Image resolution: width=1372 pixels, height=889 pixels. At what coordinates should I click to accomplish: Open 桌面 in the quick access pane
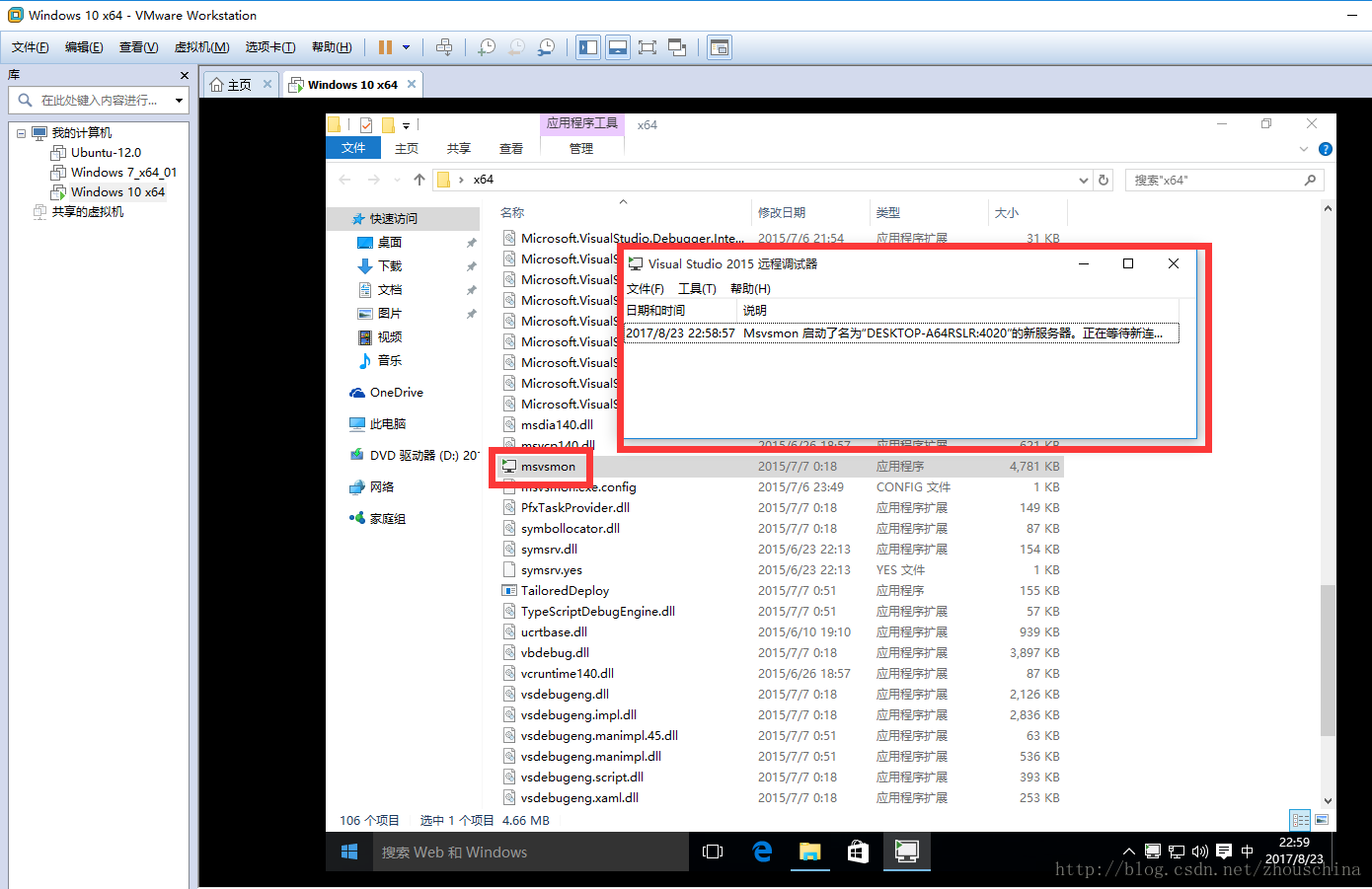pos(390,243)
